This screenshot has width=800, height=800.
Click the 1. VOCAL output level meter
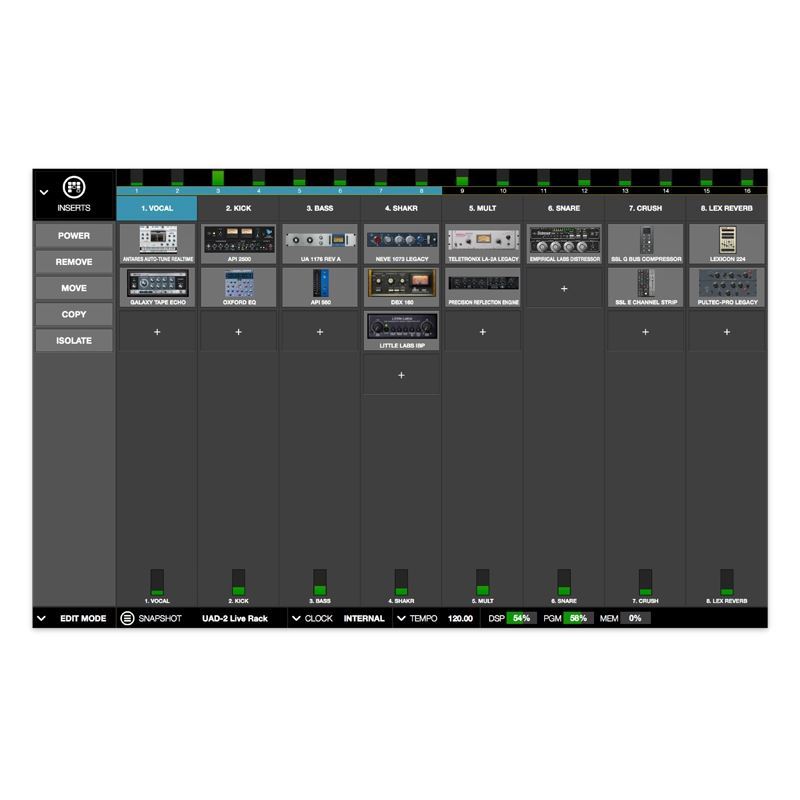(x=157, y=582)
